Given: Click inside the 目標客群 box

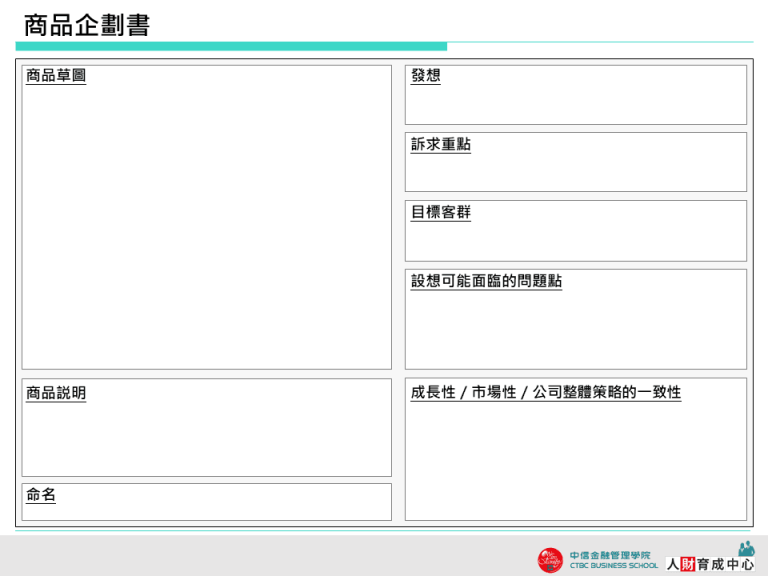Looking at the screenshot, I should (575, 241).
